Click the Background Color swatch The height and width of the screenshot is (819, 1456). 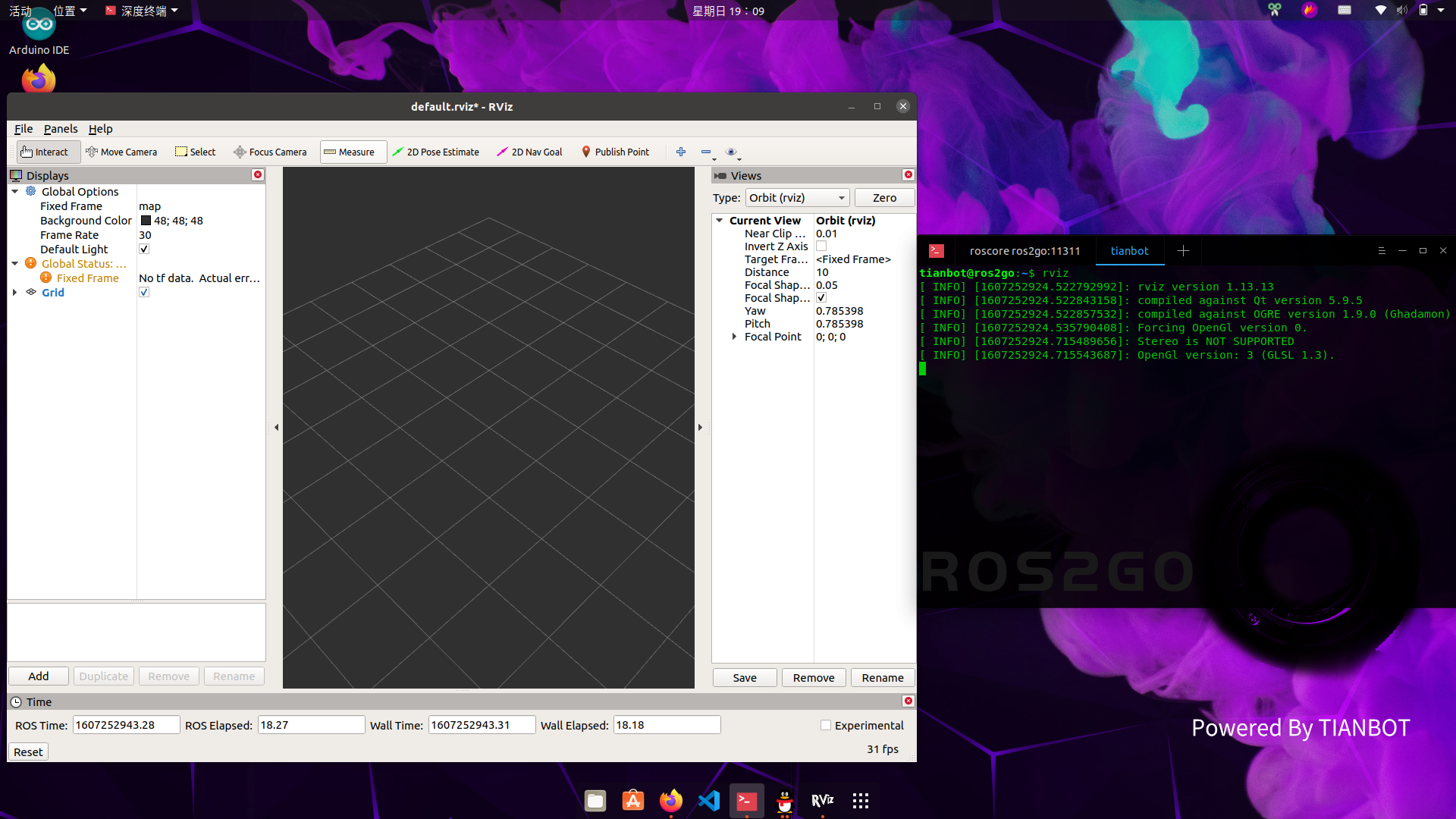[x=146, y=221]
